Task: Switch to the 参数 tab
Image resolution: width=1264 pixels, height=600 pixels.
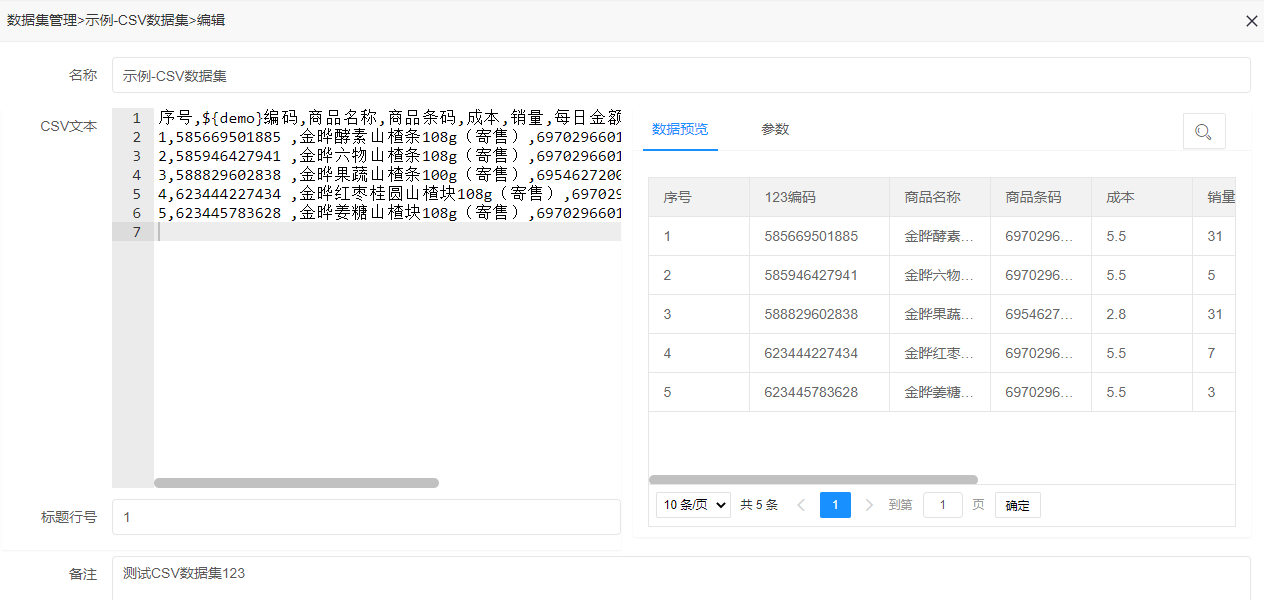Action: [x=775, y=129]
